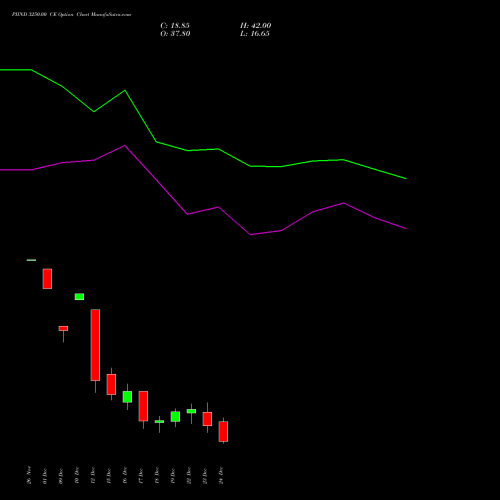Click the right end of the green line

click(x=406, y=178)
